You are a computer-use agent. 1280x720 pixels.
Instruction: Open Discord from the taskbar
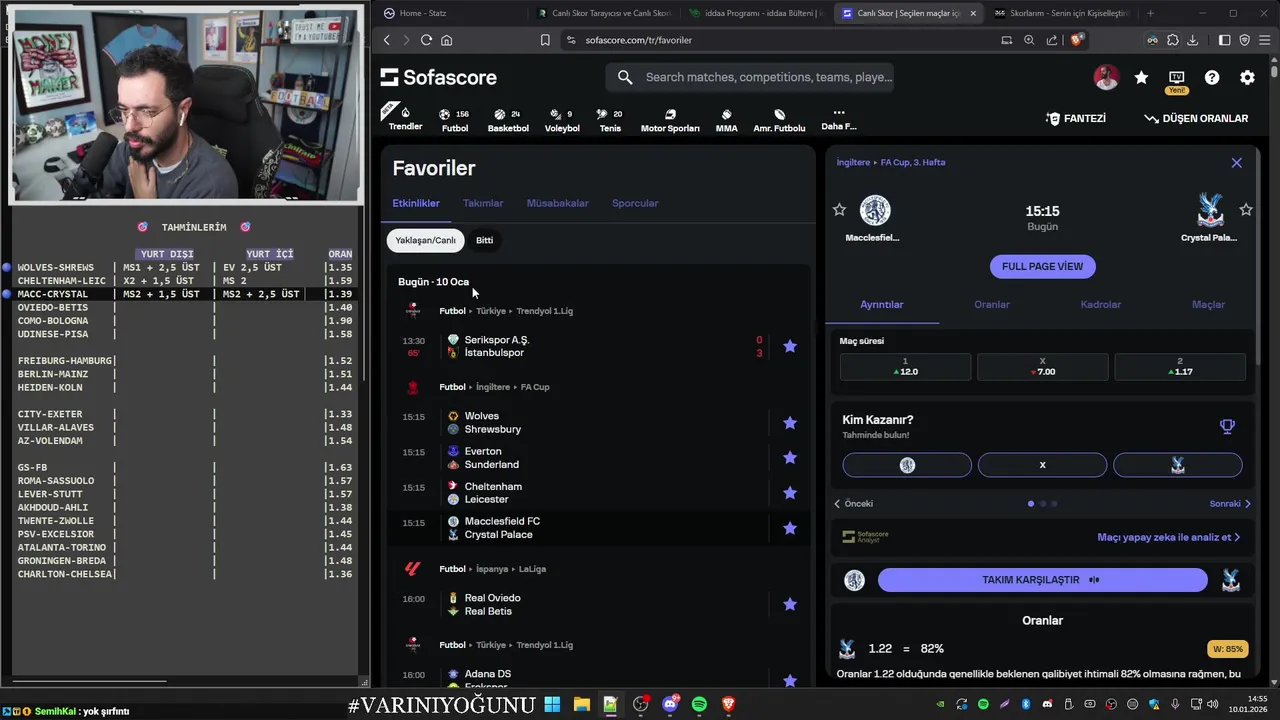coord(670,705)
